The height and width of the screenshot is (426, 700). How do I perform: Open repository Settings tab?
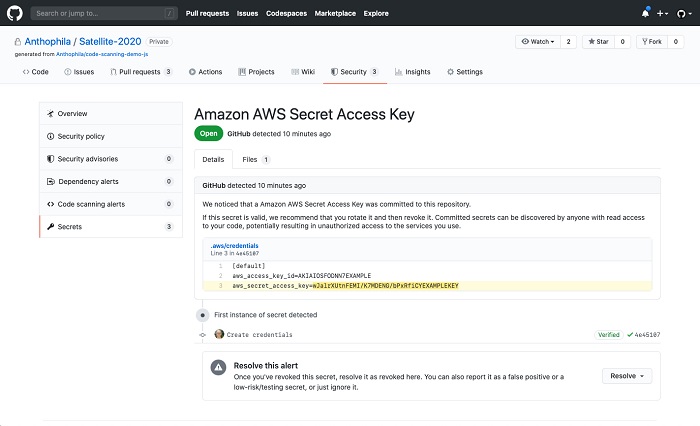465,72
